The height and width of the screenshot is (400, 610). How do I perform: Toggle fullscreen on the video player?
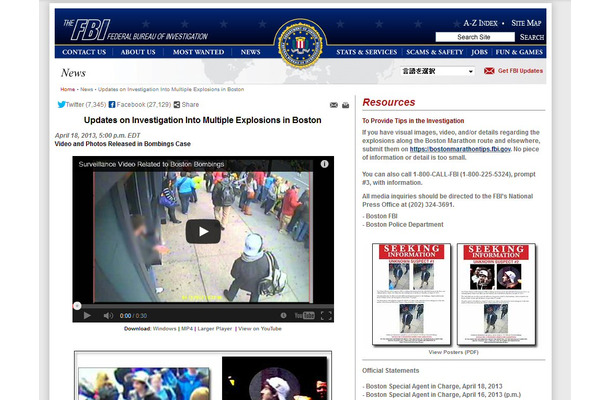(x=326, y=316)
